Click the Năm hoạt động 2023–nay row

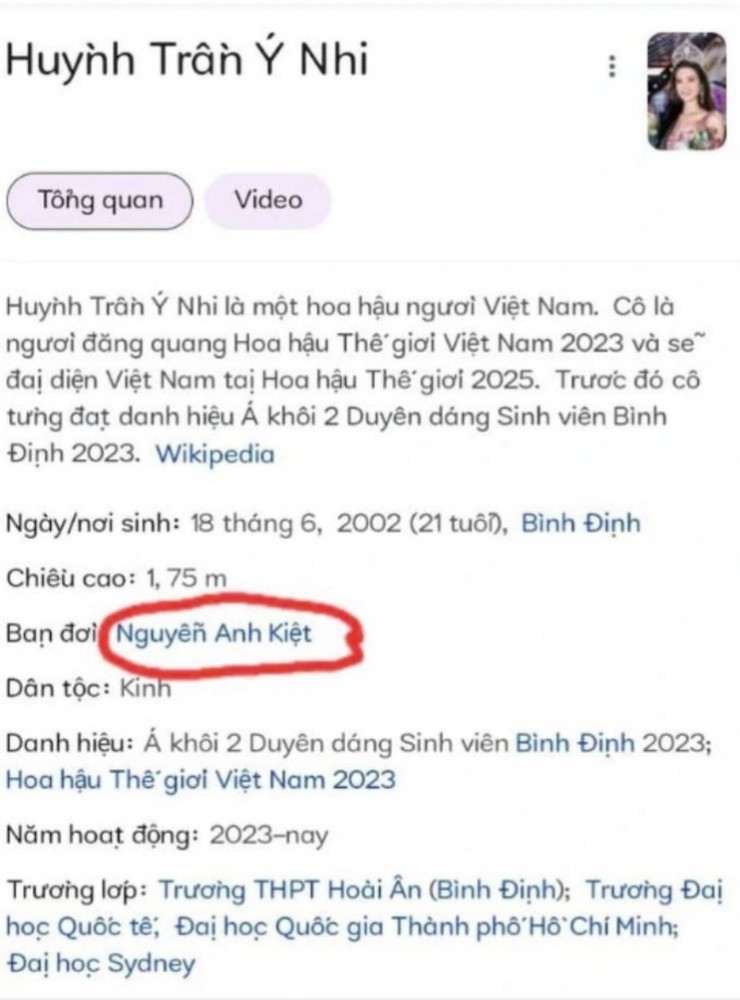(x=166, y=835)
